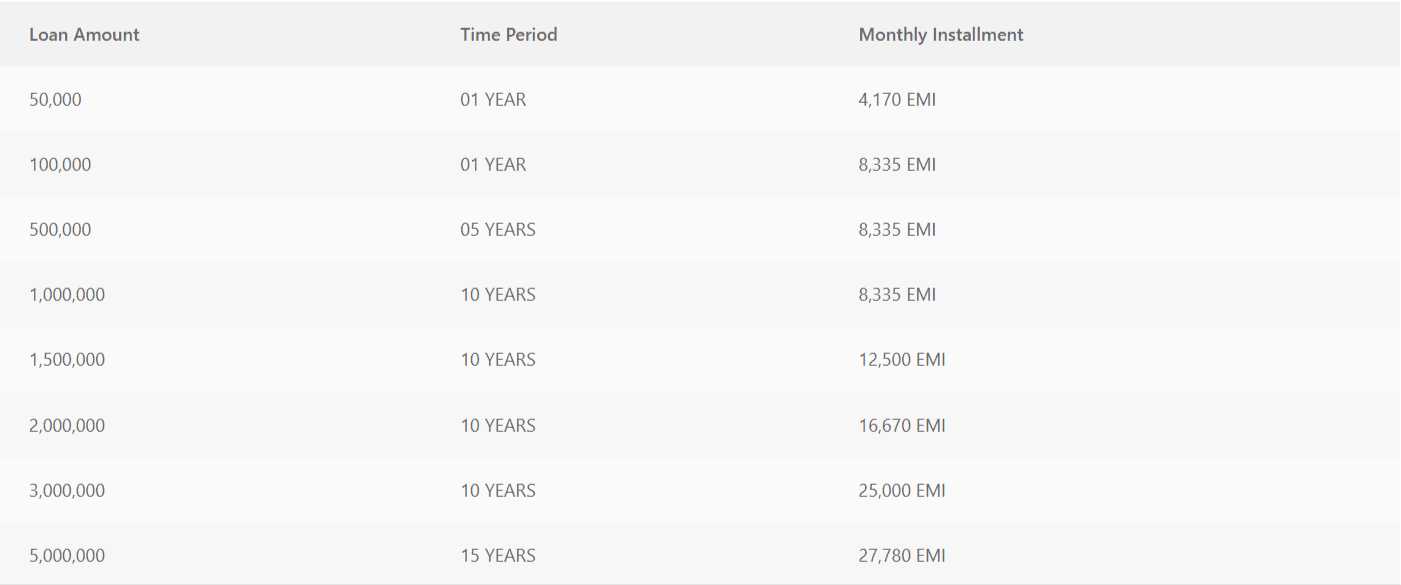Screen dimensions: 1401x585
Task: Select the 2,000,000 loan amount cell
Action: pyautogui.click(x=68, y=425)
